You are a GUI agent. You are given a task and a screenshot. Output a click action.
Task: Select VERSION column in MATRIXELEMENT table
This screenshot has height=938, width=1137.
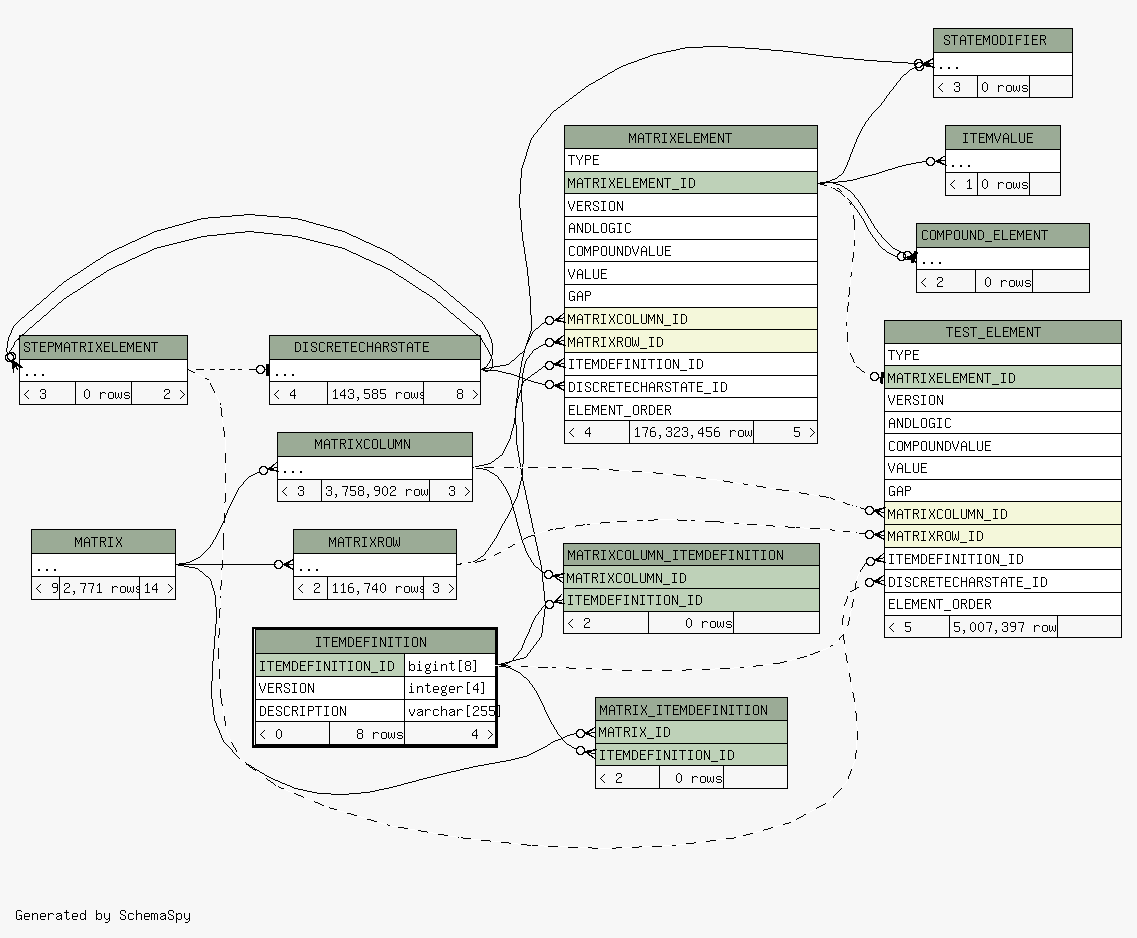[691, 206]
